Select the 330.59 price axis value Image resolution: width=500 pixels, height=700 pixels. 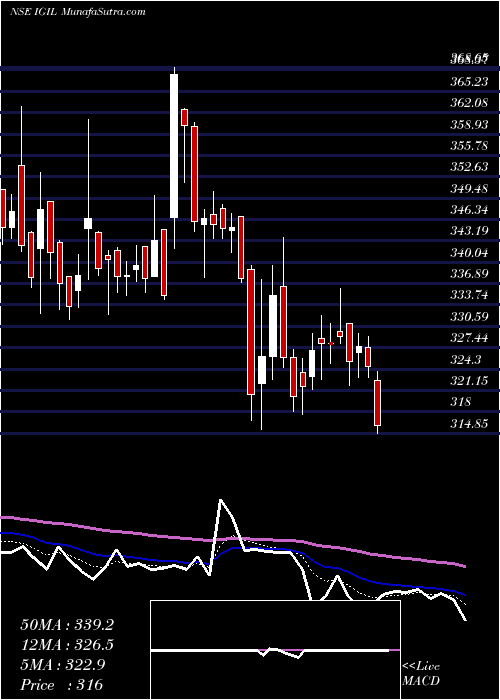coord(469,317)
